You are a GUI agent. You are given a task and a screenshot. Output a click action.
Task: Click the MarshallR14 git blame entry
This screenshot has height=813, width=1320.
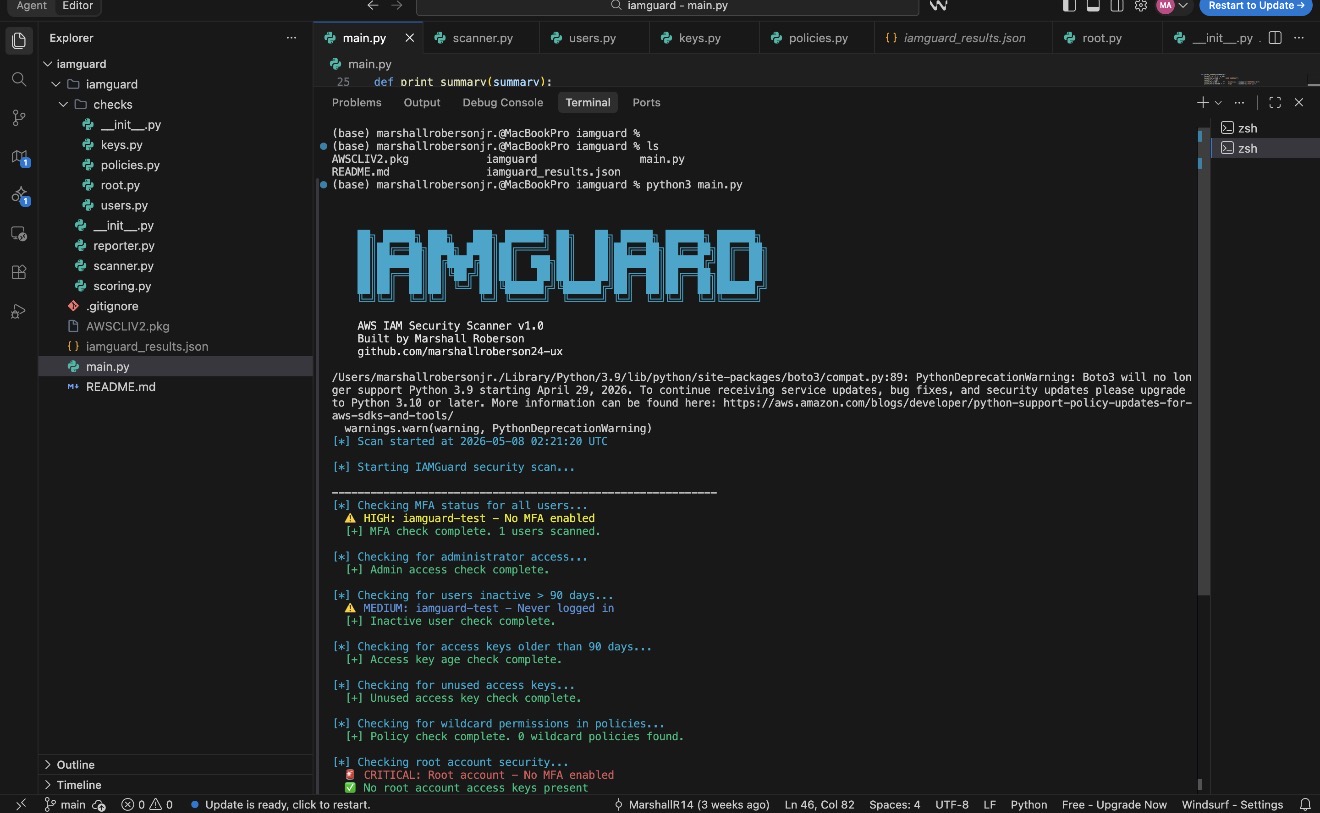pyautogui.click(x=691, y=804)
